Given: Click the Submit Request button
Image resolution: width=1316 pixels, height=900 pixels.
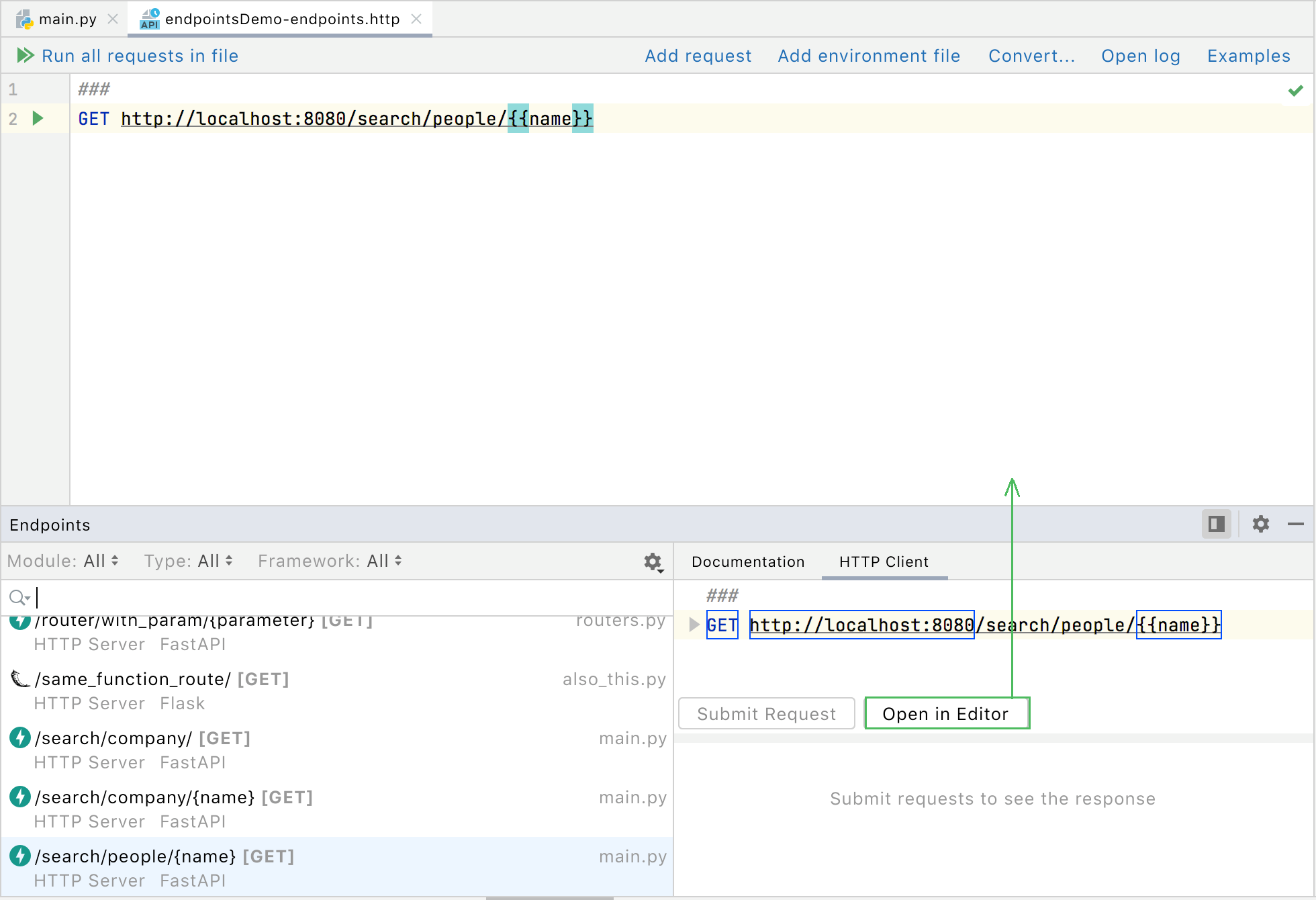Looking at the screenshot, I should click(765, 713).
